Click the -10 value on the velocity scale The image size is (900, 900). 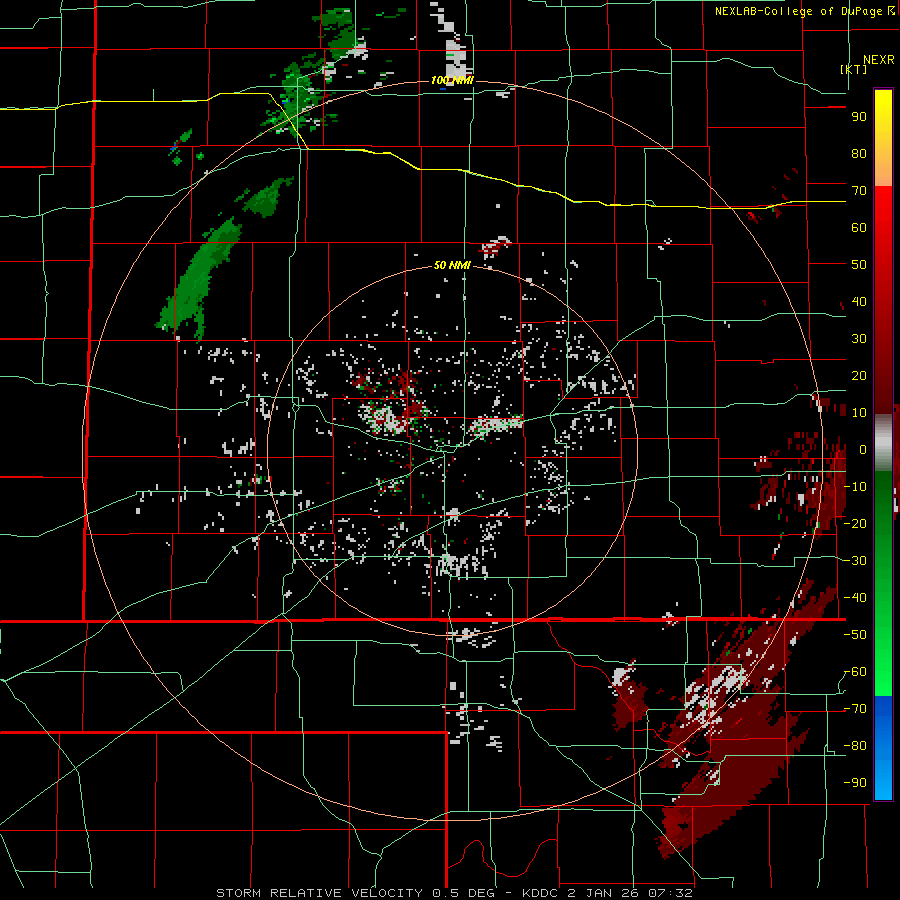coord(855,487)
